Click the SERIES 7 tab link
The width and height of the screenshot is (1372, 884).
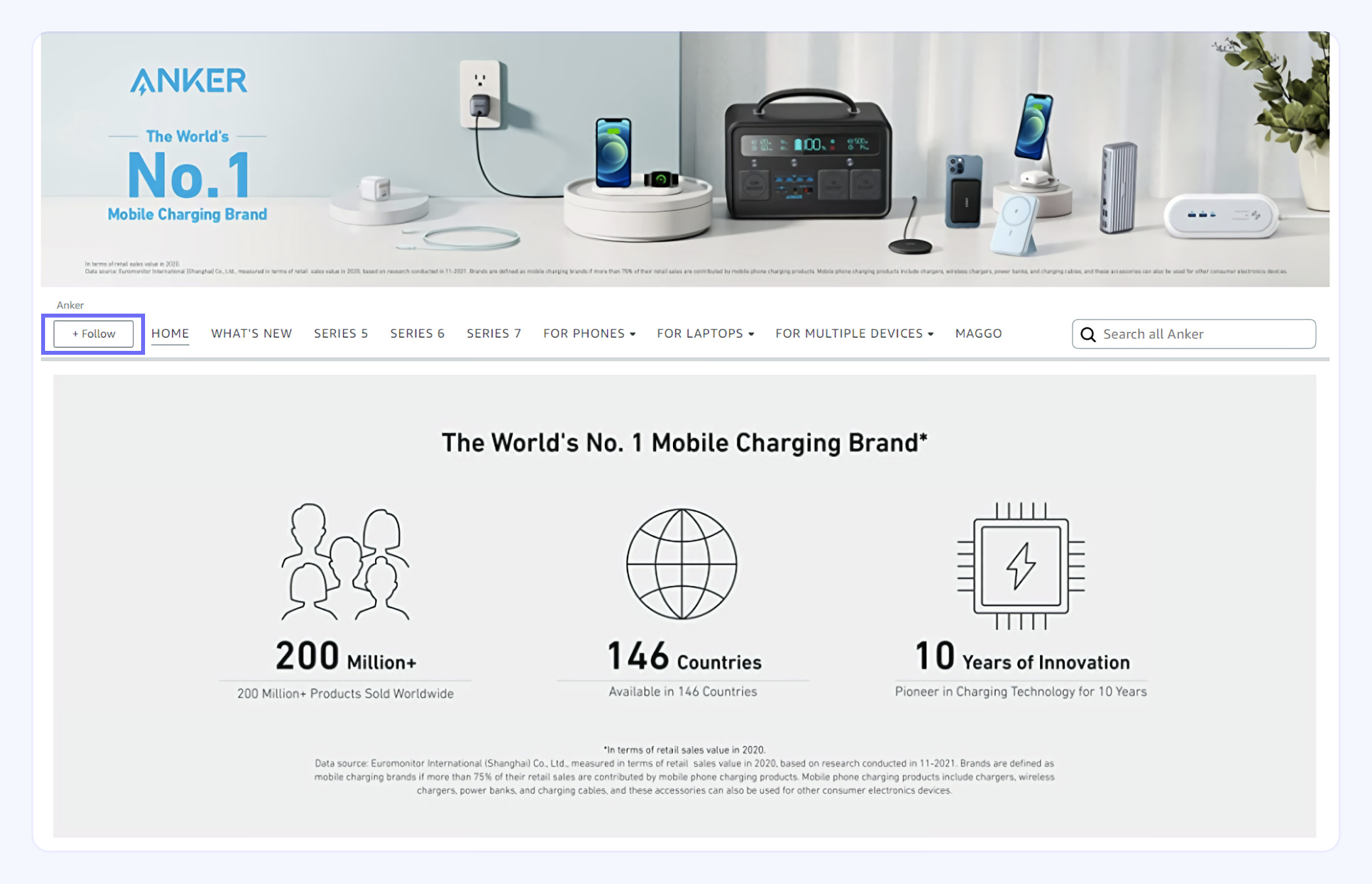(492, 333)
